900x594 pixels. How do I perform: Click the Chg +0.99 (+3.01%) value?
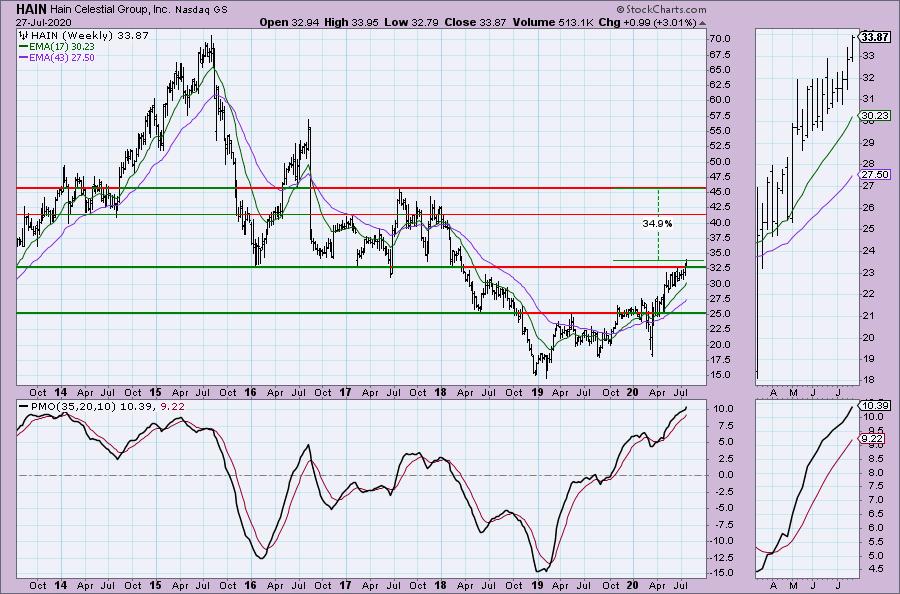click(x=647, y=22)
